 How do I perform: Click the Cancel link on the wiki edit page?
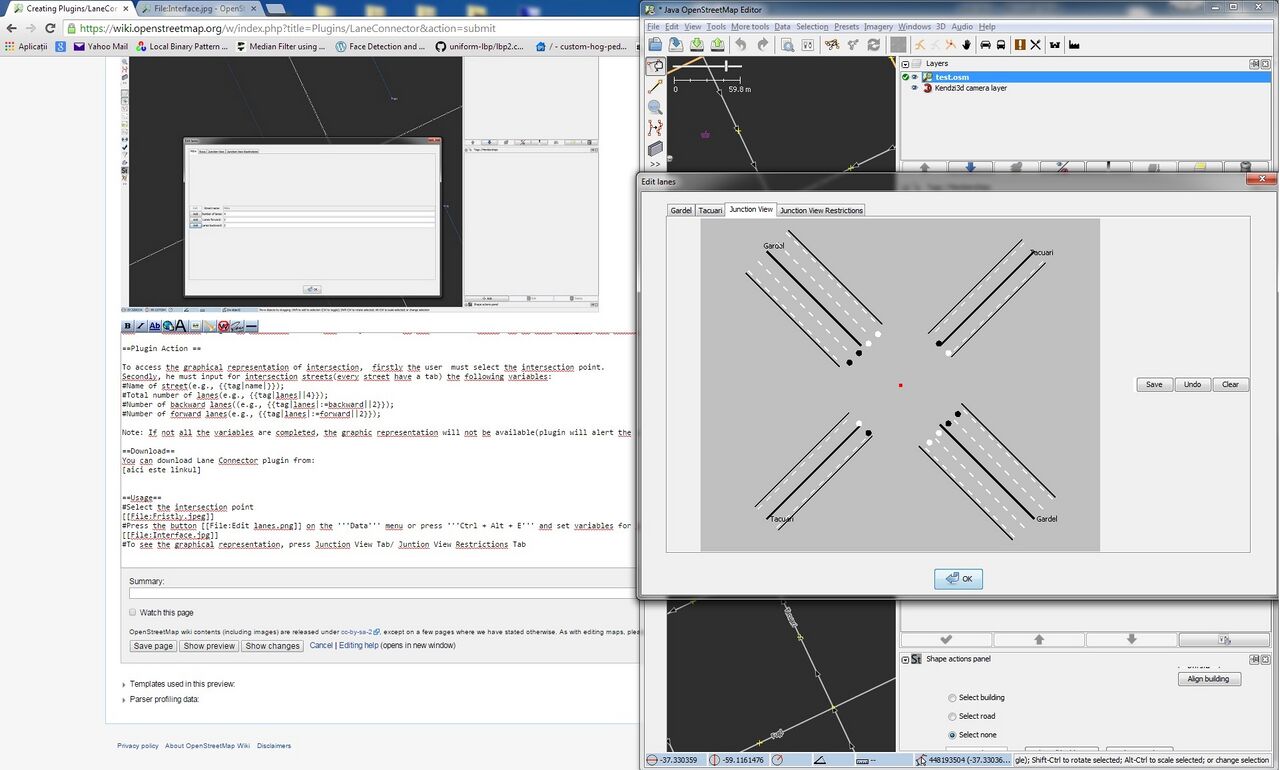click(321, 646)
